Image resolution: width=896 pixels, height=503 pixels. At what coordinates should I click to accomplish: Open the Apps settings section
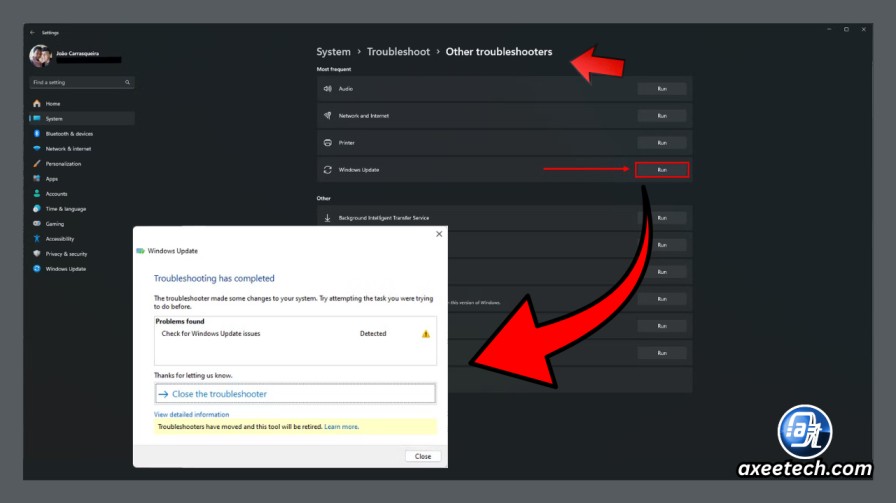pos(51,179)
